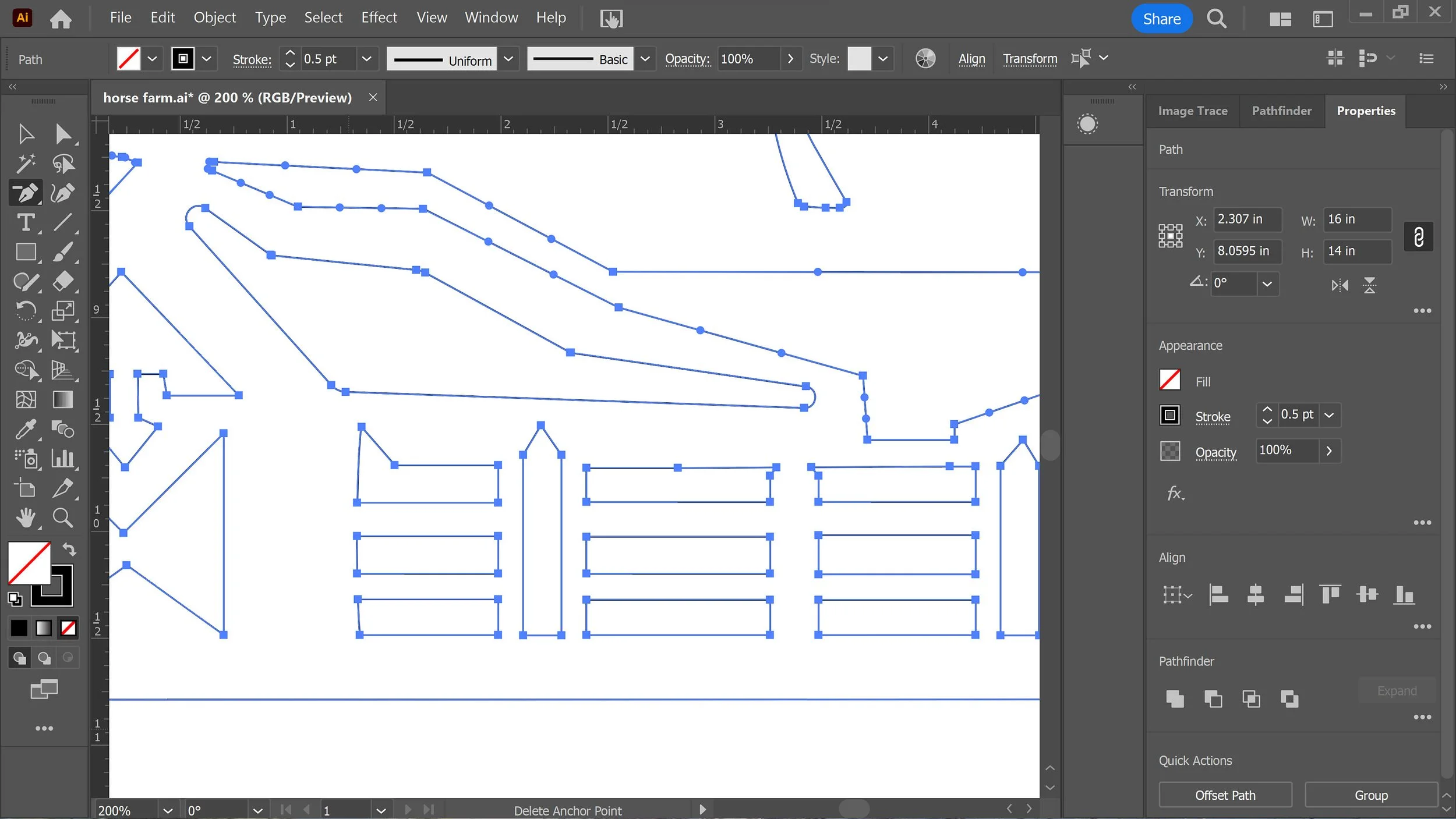This screenshot has height=819, width=1456.
Task: Click the Zoom tool
Action: 62,517
